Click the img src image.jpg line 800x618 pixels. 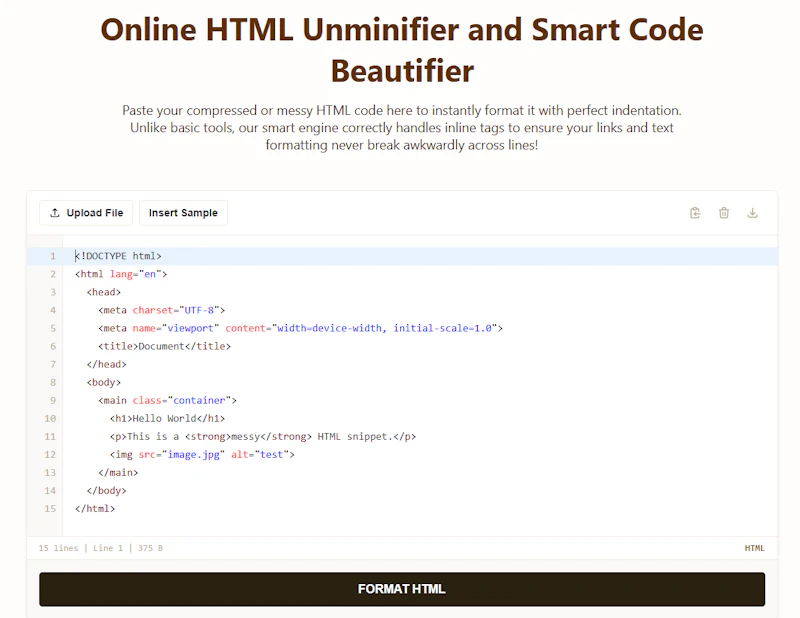pos(202,454)
